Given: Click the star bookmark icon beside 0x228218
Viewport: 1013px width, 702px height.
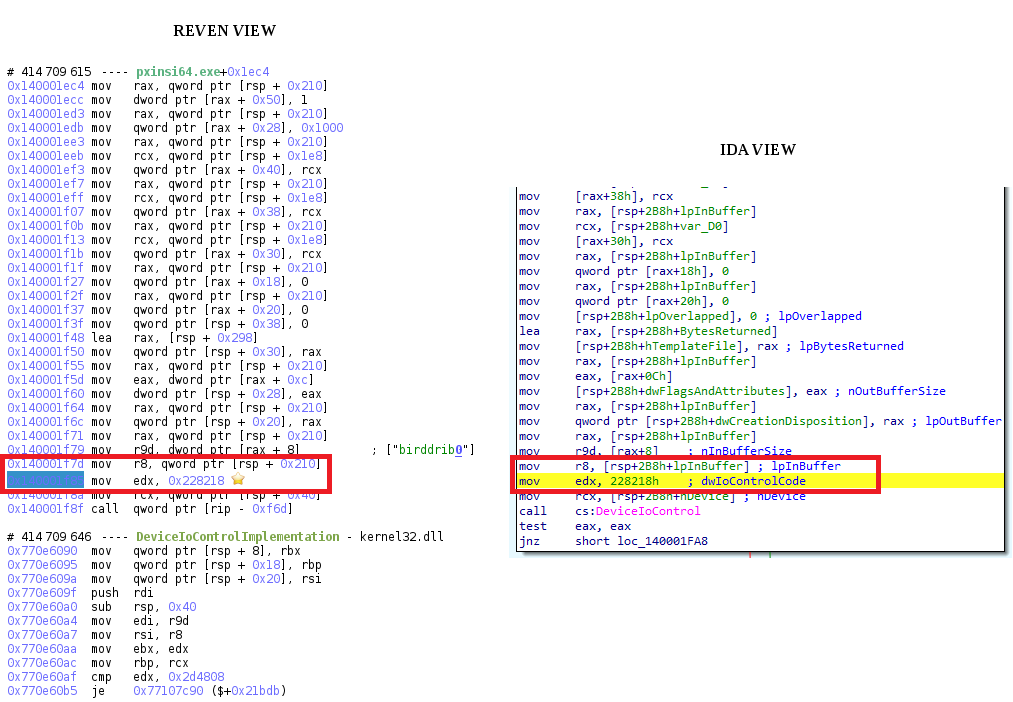Looking at the screenshot, I should coord(238,480).
